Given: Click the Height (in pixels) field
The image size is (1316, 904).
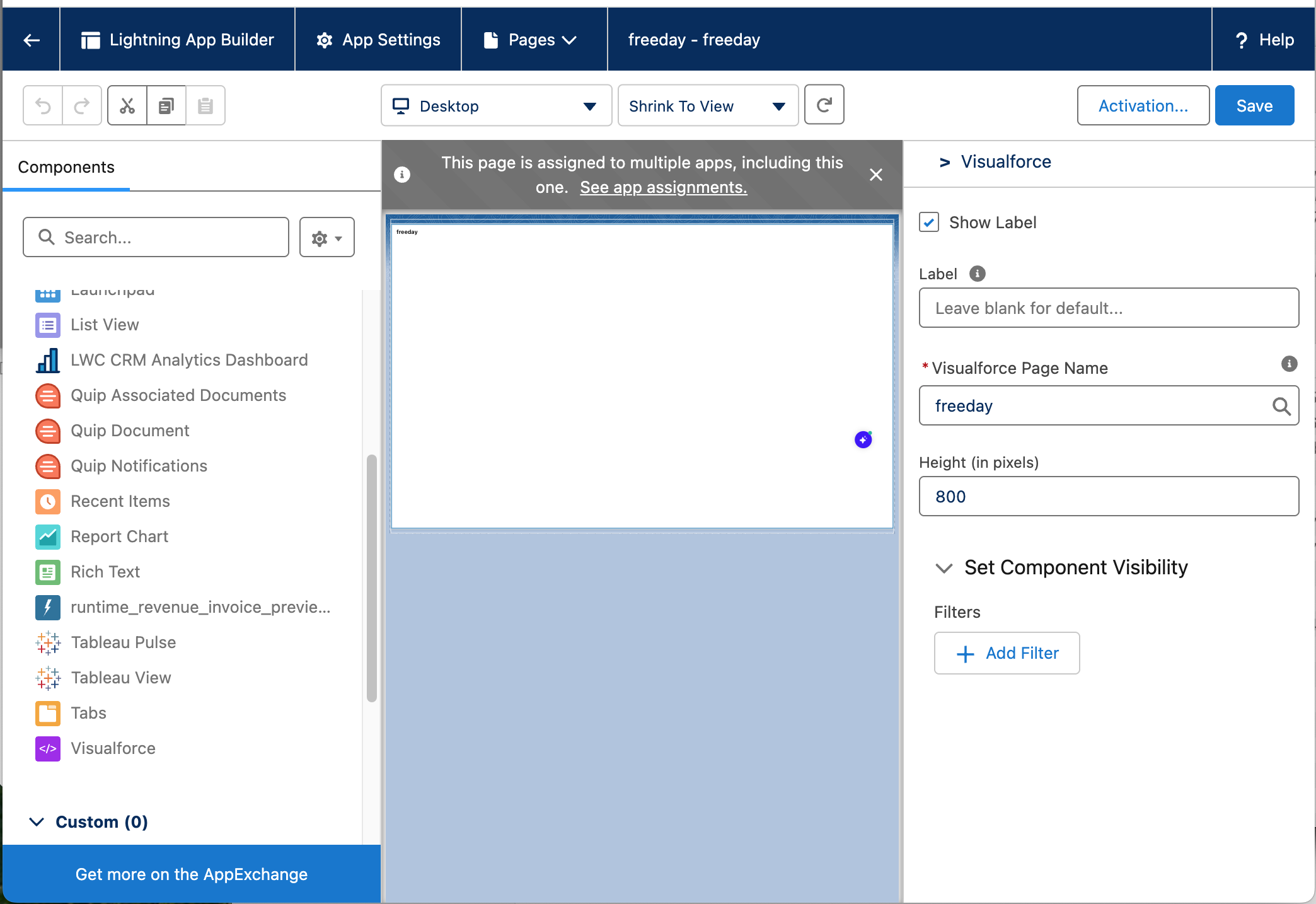Looking at the screenshot, I should (x=1109, y=496).
